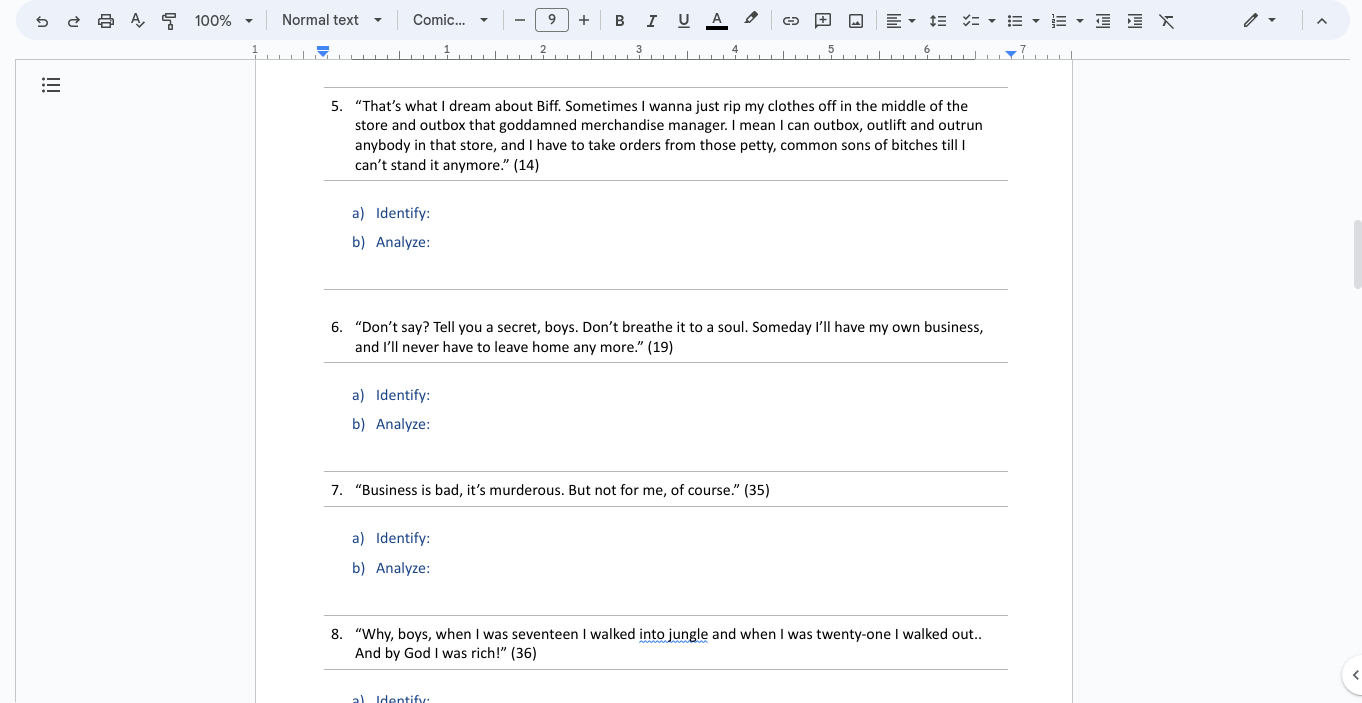Open the zoom level dropdown
Viewport: 1362px width, 703px height.
click(224, 20)
